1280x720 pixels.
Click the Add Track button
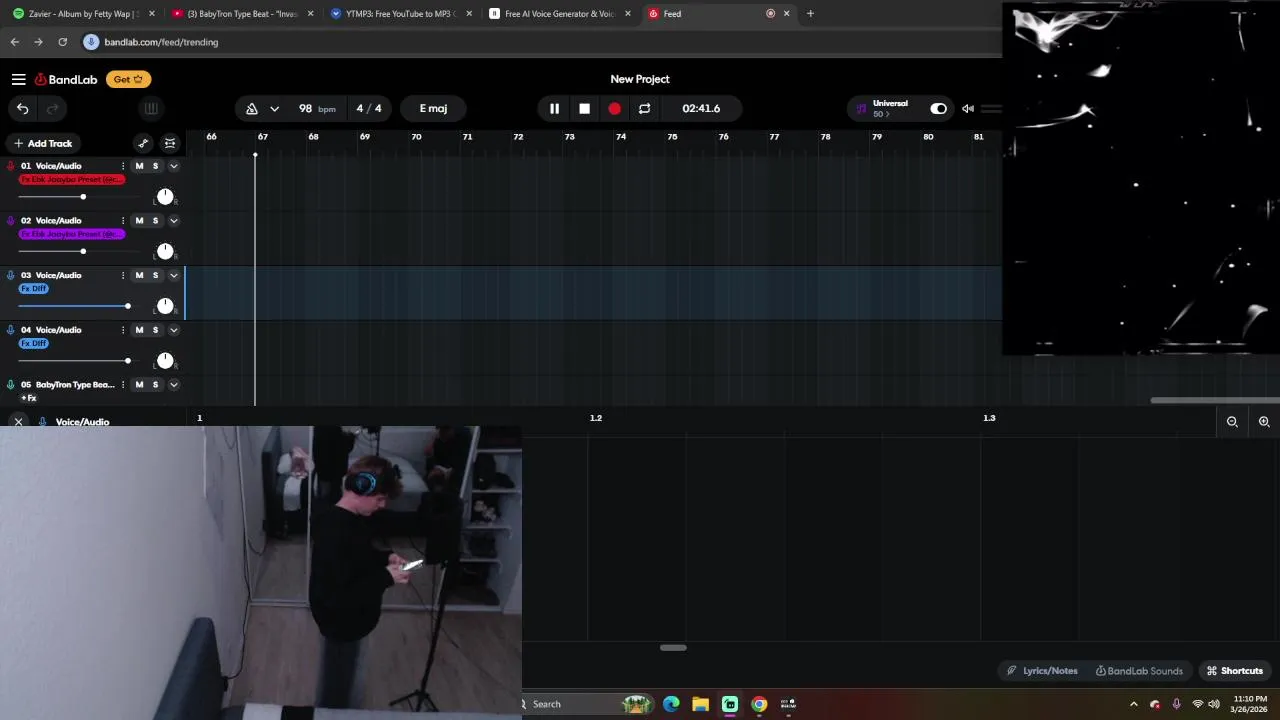pyautogui.click(x=42, y=143)
